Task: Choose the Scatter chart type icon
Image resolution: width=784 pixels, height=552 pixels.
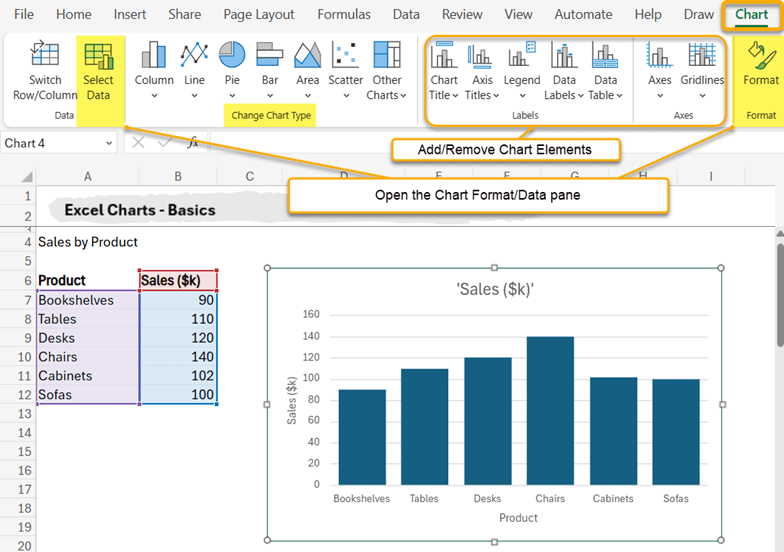Action: pyautogui.click(x=345, y=54)
